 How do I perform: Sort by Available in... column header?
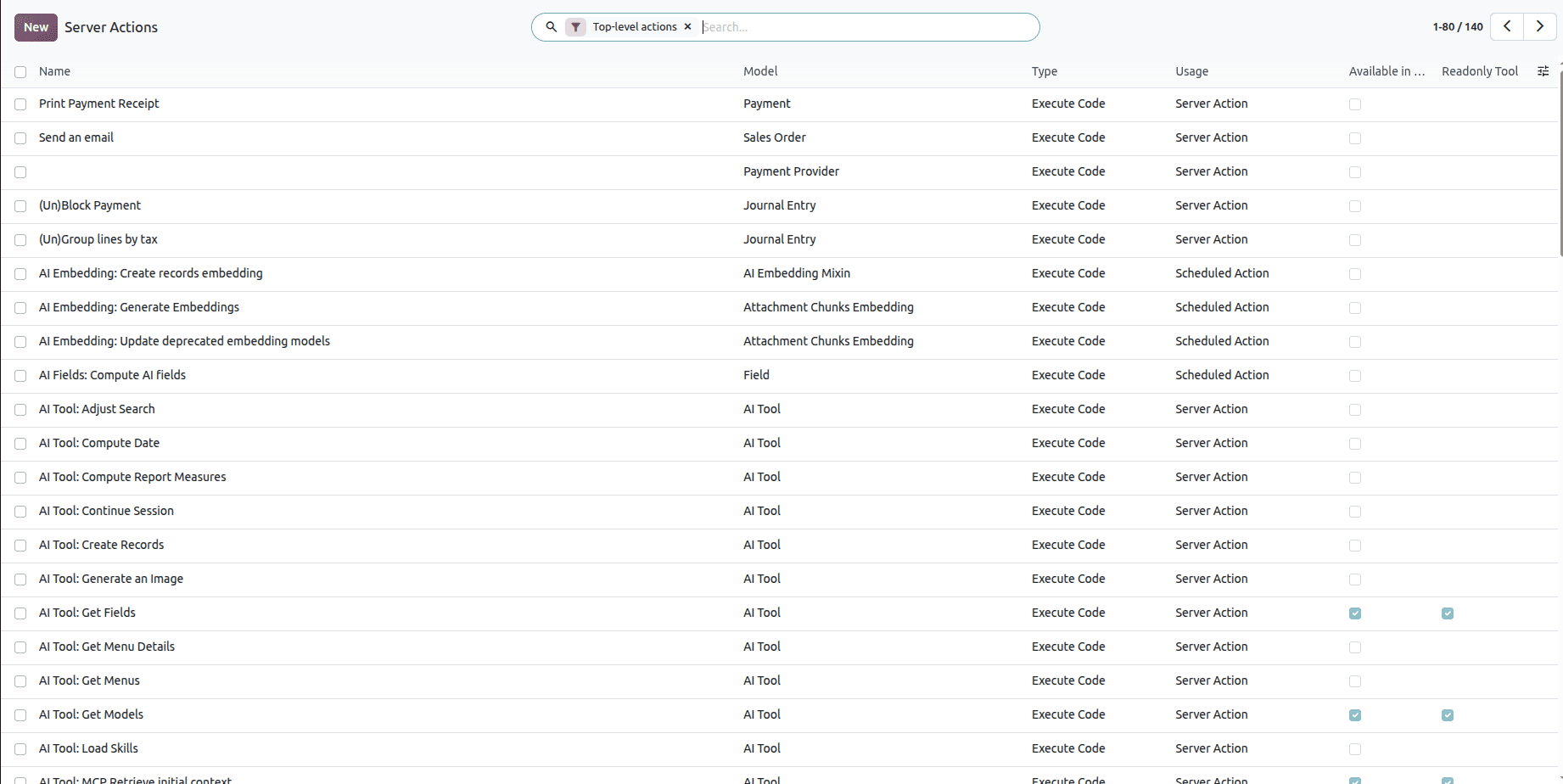point(1387,71)
